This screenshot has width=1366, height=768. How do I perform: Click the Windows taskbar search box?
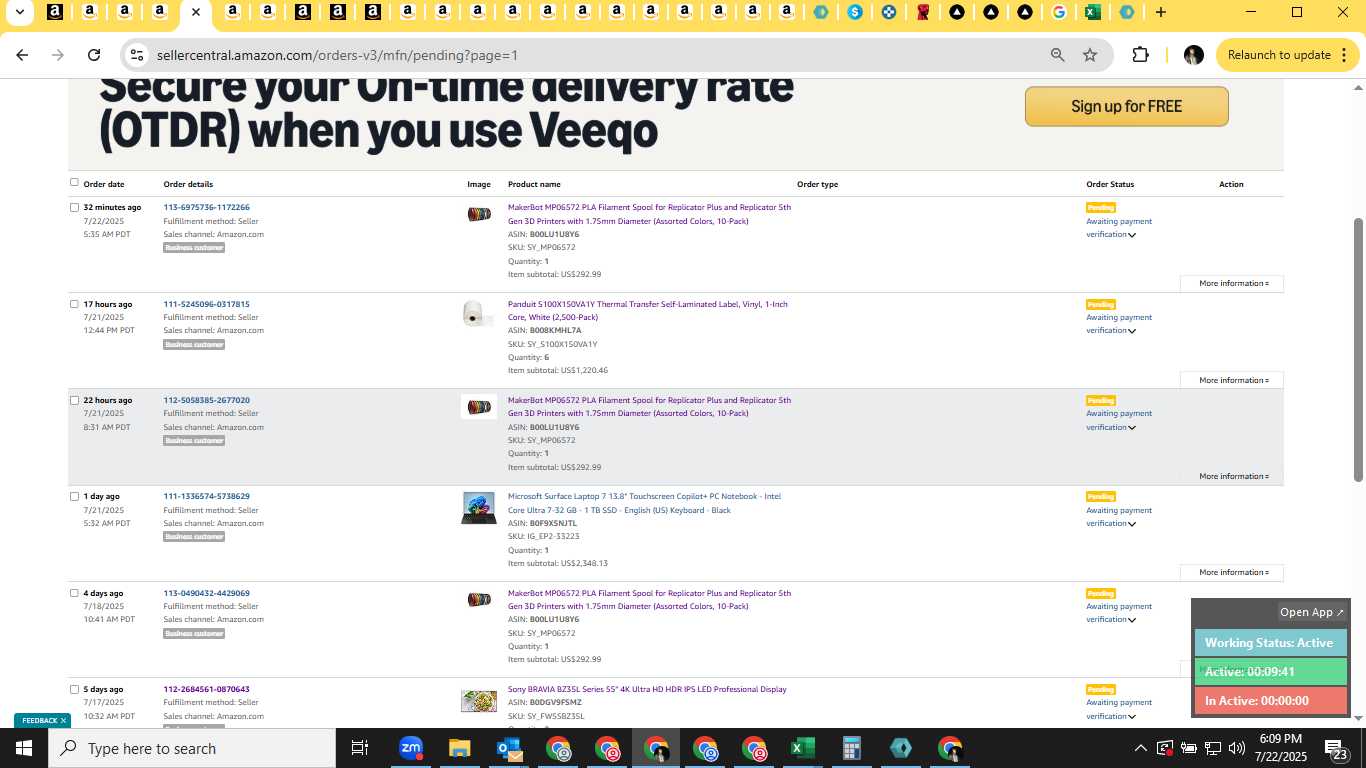(x=192, y=748)
